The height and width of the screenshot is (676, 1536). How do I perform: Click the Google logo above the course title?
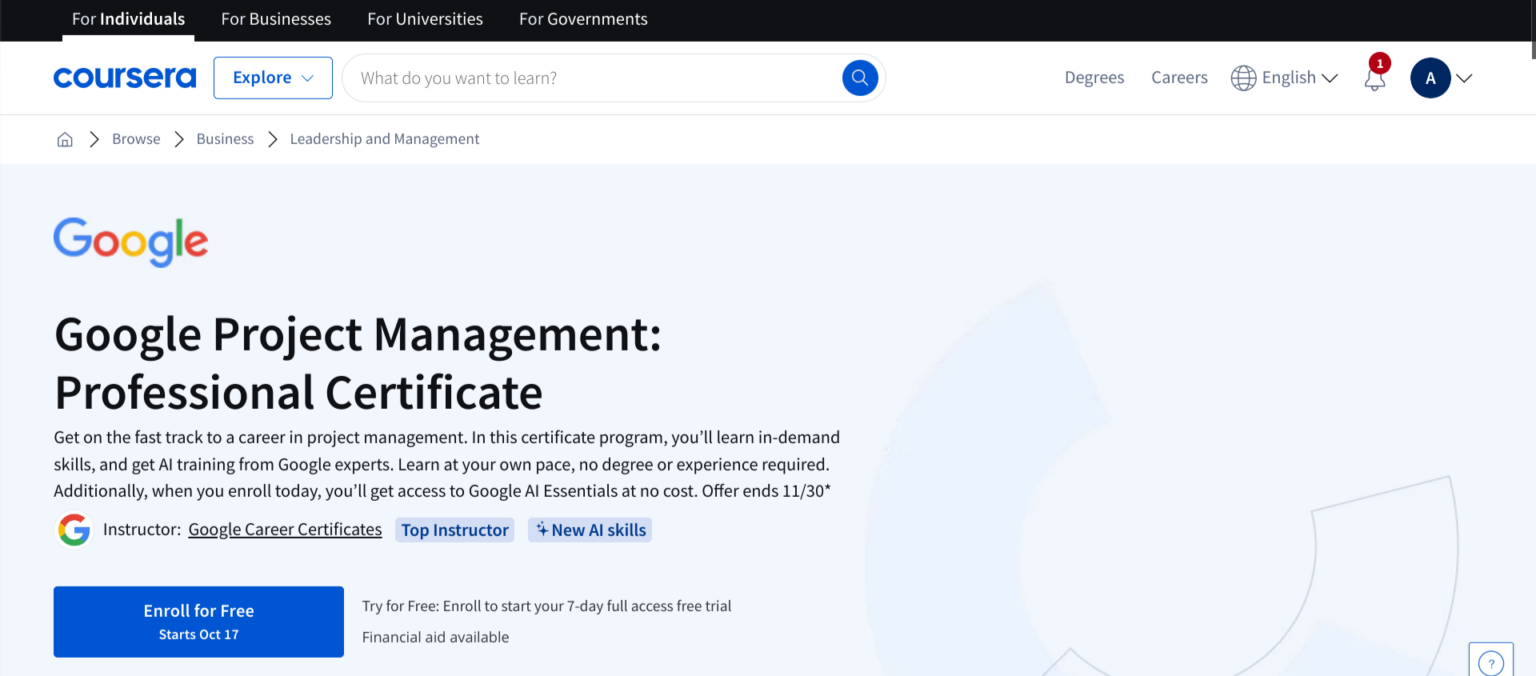pos(130,241)
